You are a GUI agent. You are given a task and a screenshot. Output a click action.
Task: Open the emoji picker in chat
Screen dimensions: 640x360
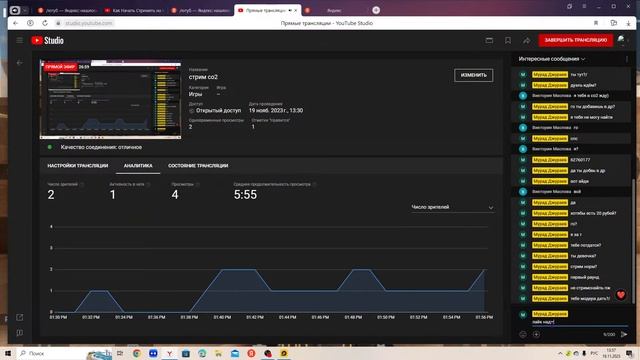523,334
